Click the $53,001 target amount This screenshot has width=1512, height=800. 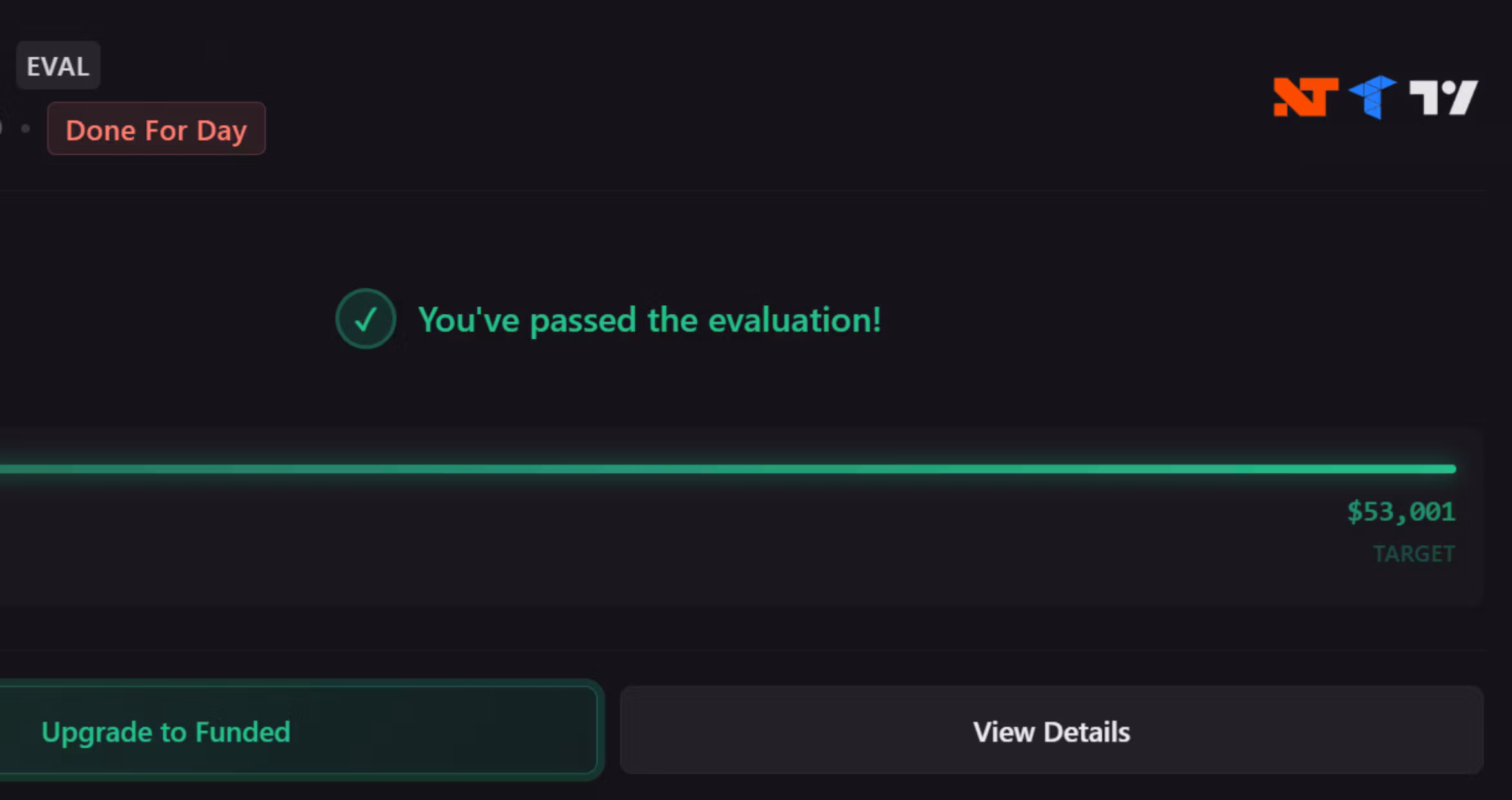1401,512
